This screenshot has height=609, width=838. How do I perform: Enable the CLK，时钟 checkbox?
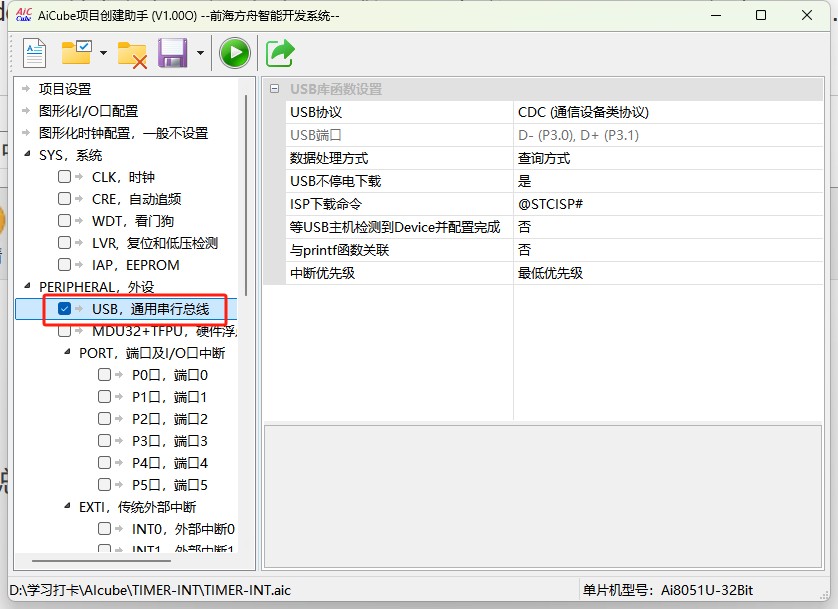tap(64, 177)
